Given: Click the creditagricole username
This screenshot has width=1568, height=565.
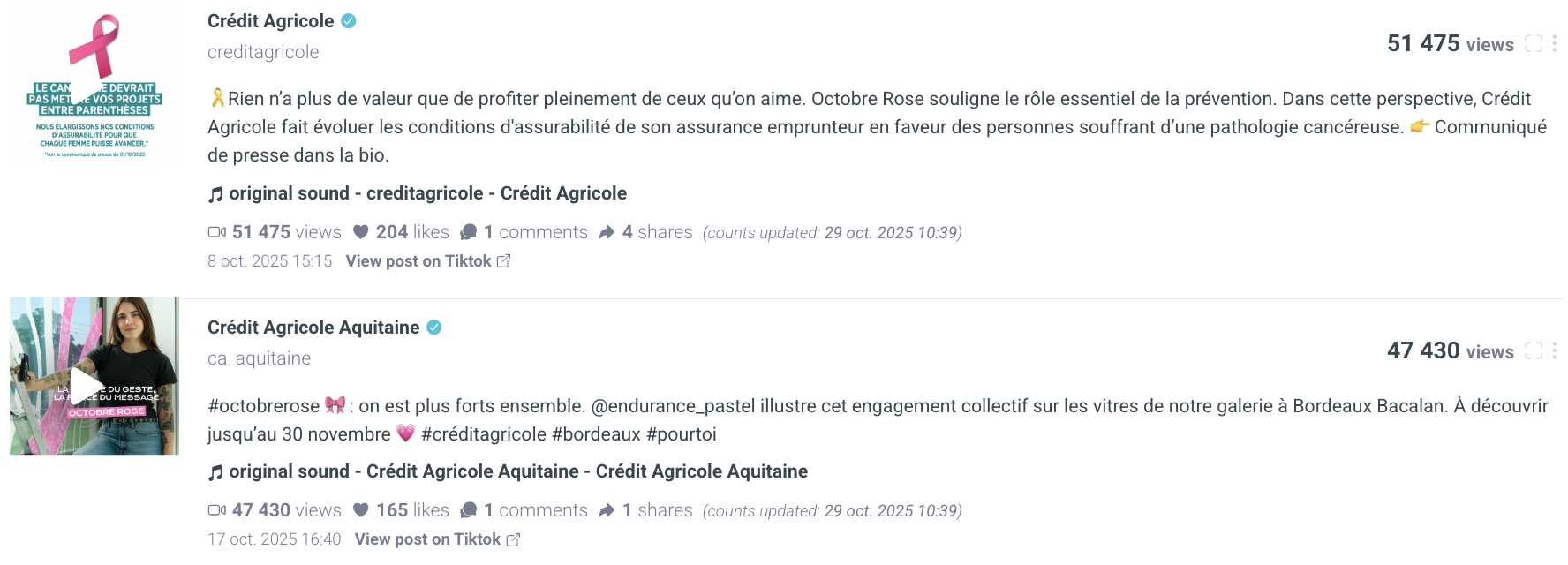Looking at the screenshot, I should [x=262, y=52].
